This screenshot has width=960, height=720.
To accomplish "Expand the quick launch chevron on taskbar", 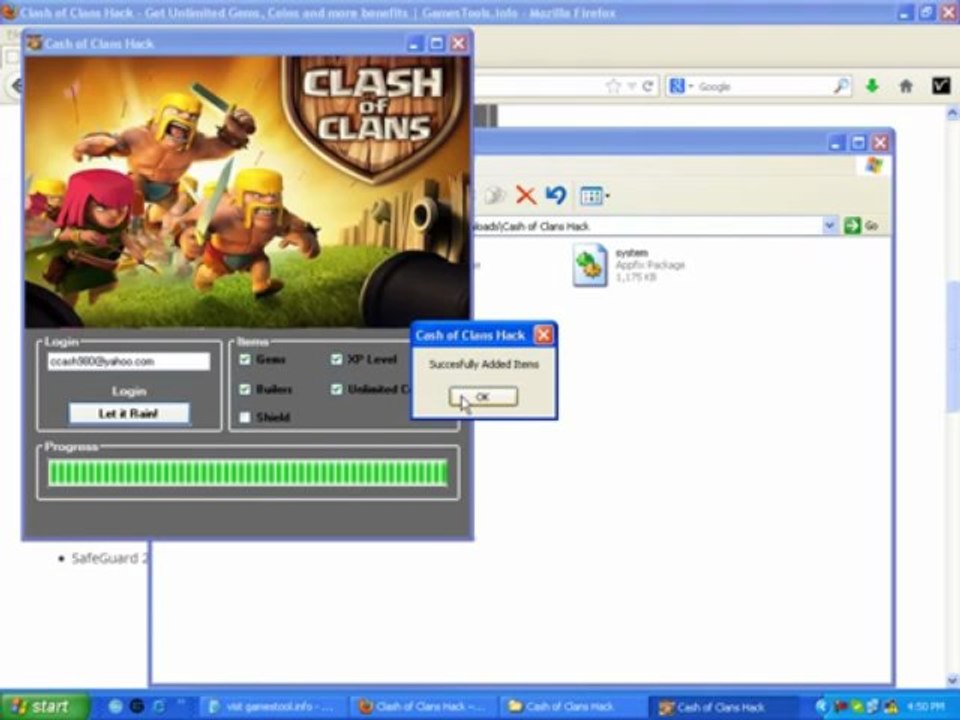I will (x=181, y=702).
